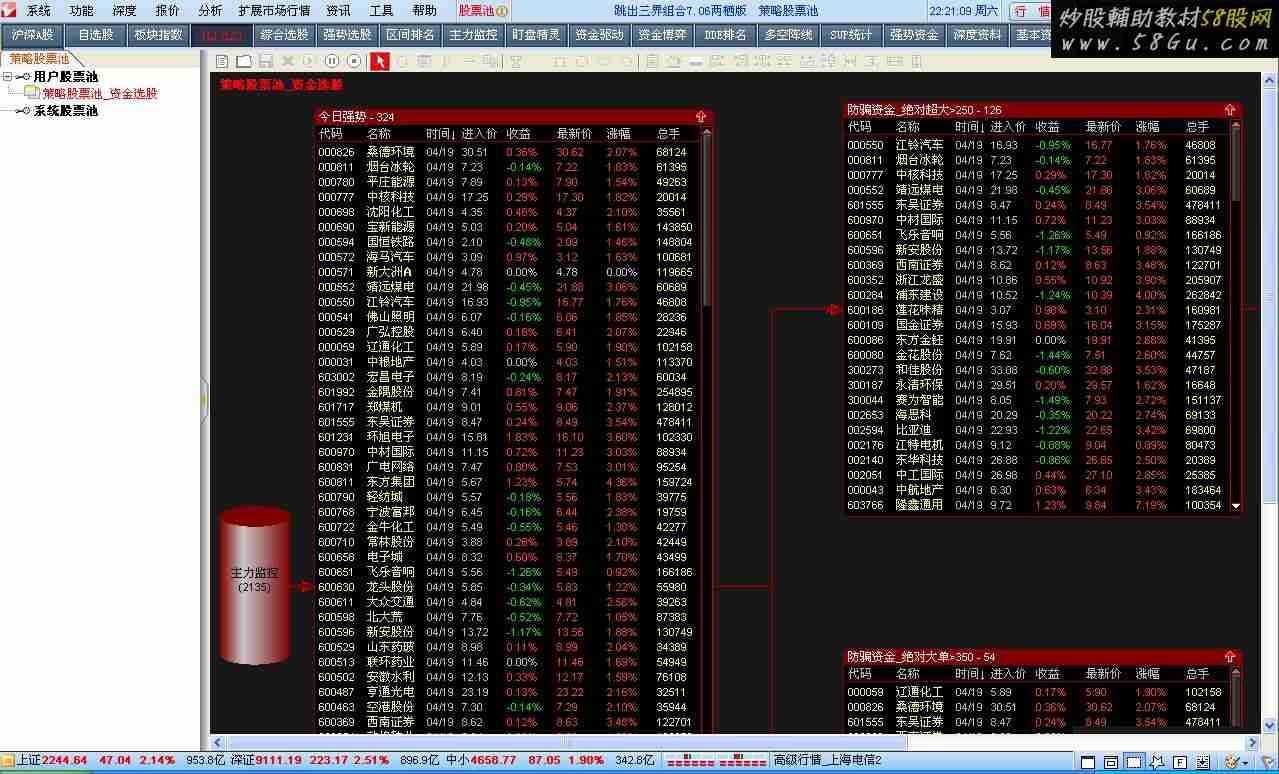Viewport: 1279px width, 774px height.
Task: Collapse the left sidebar with the splitter handle
Action: 205,398
